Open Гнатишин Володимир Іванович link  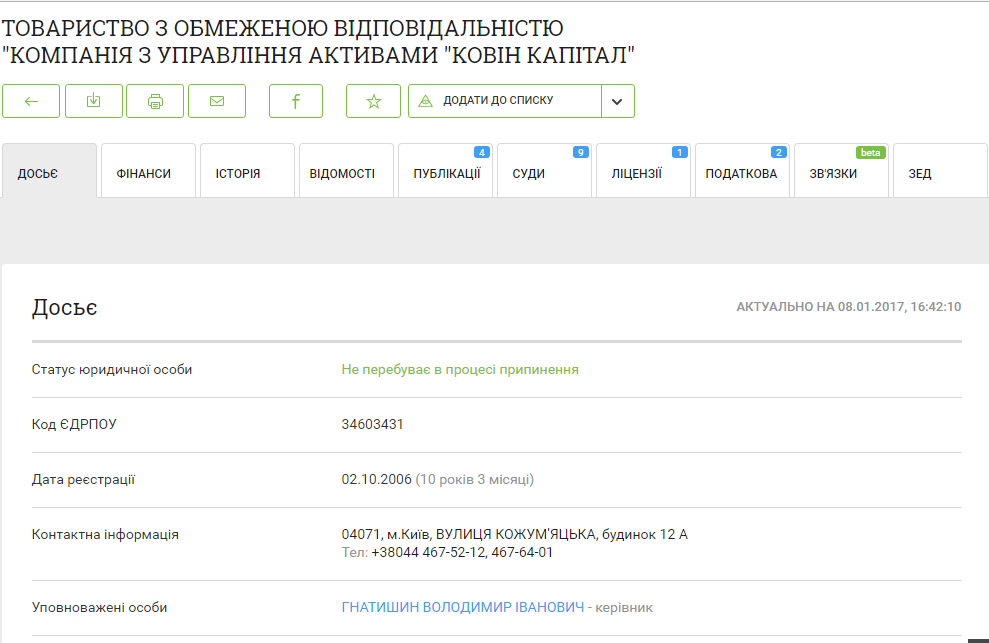462,607
